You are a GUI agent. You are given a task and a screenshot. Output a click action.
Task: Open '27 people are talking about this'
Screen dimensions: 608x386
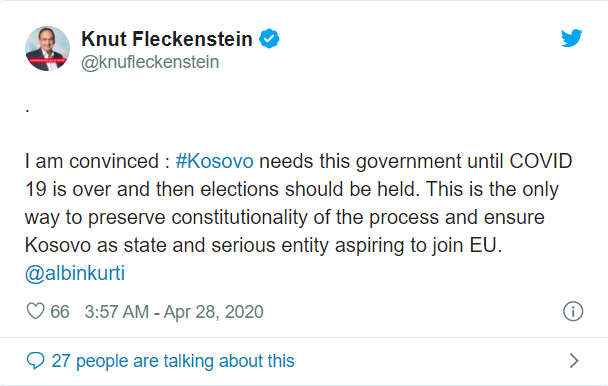pos(173,361)
